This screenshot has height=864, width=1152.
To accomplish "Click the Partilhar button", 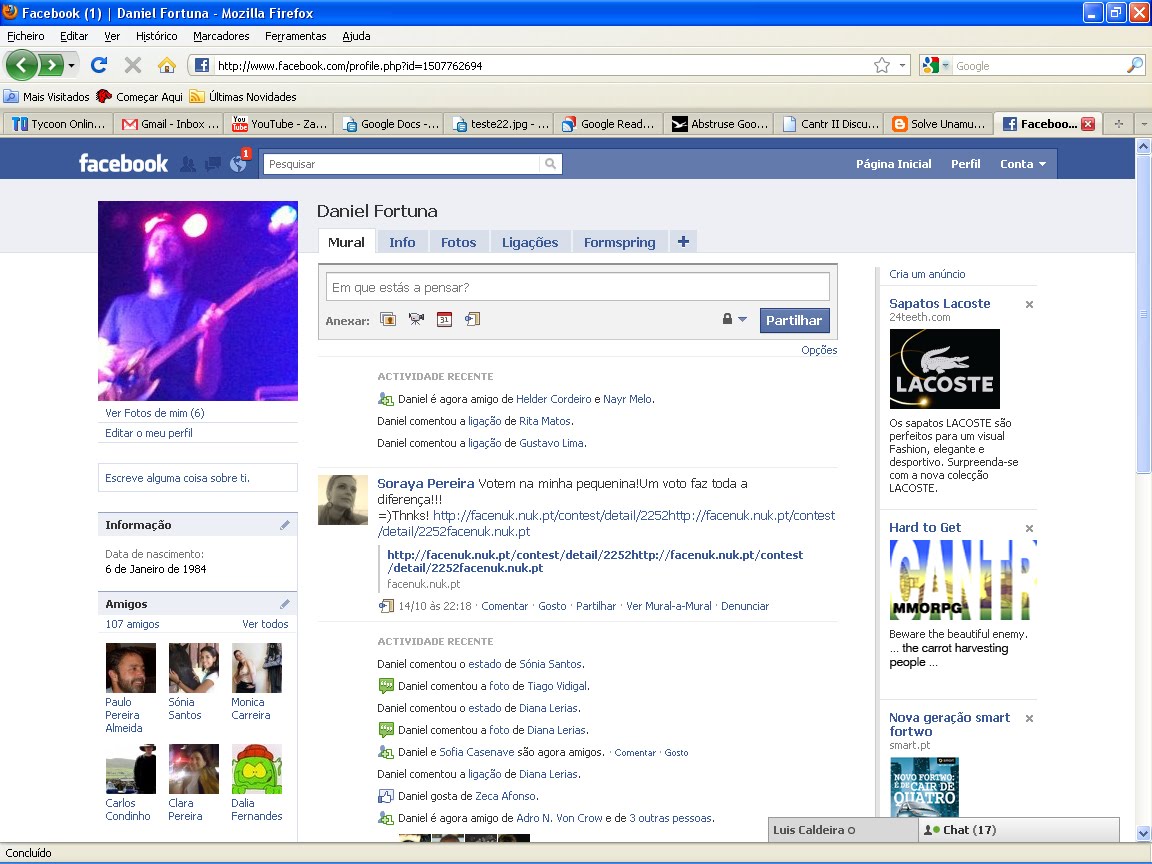I will [x=794, y=320].
